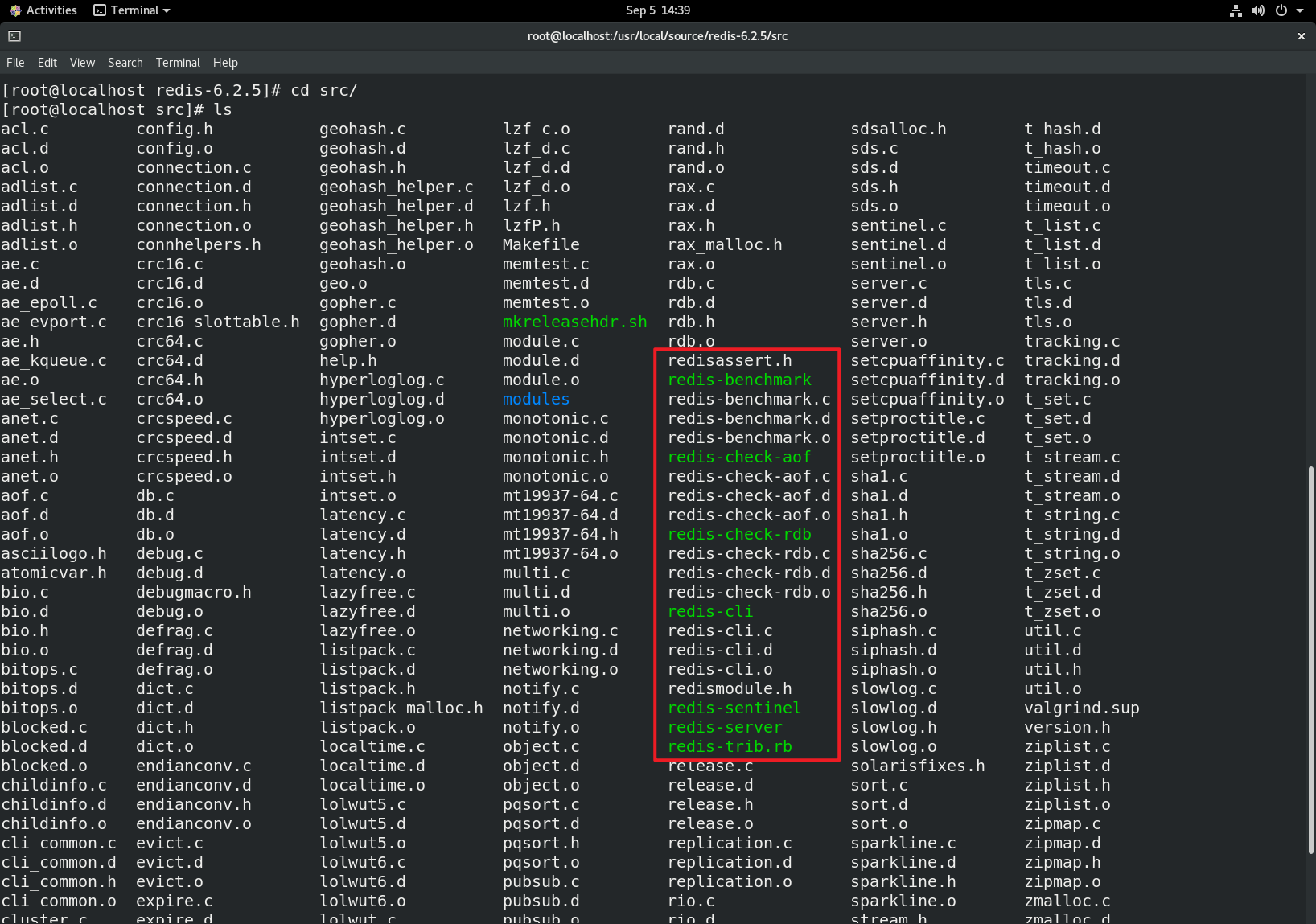Image resolution: width=1316 pixels, height=924 pixels.
Task: Click the 'cd src/' command line
Action: [324, 90]
